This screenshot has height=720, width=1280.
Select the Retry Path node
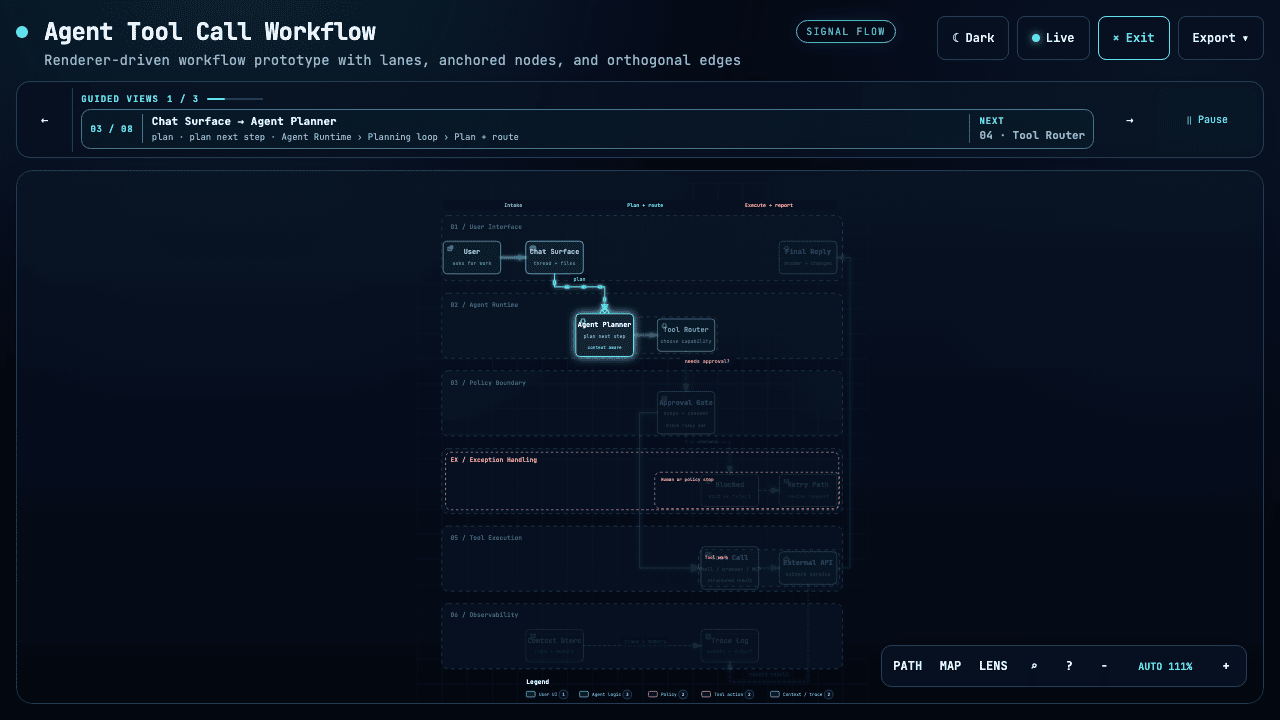808,489
